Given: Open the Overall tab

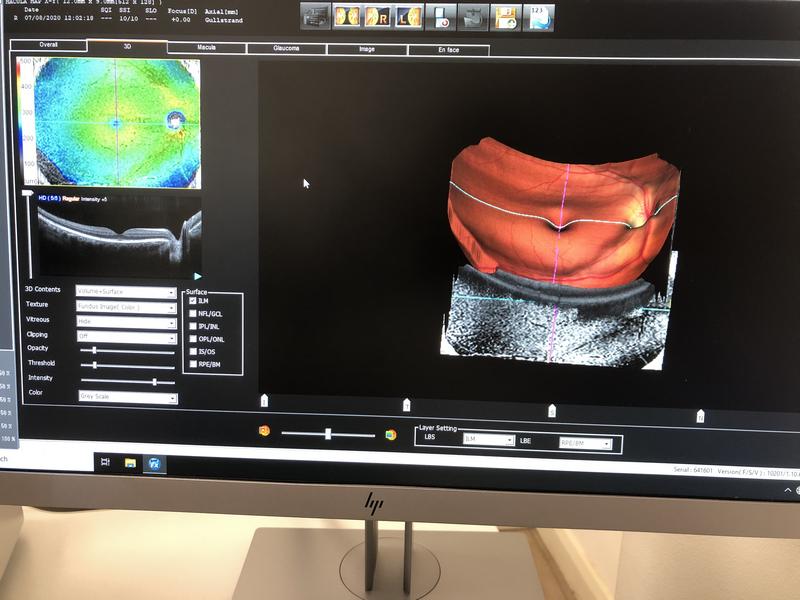Looking at the screenshot, I should click(x=48, y=45).
